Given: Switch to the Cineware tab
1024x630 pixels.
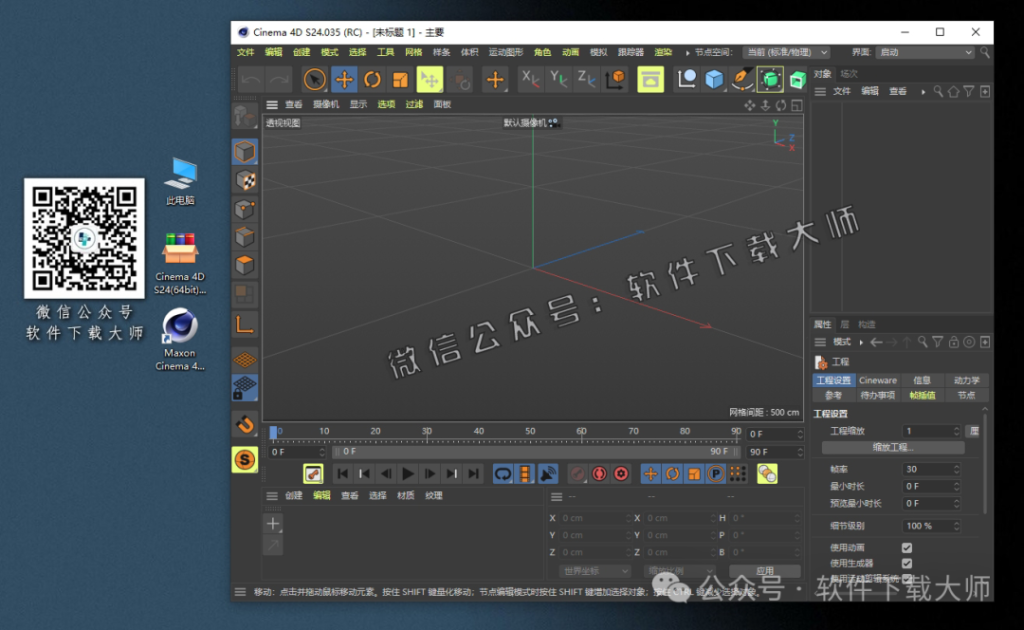Looking at the screenshot, I should (878, 380).
